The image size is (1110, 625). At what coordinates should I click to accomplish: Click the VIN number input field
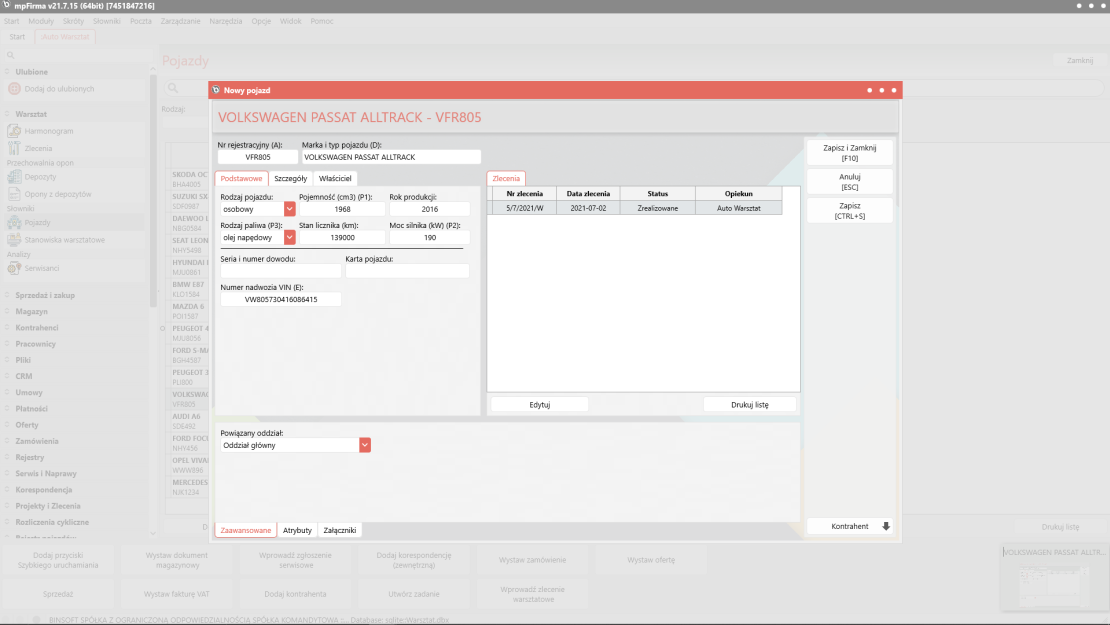[280, 299]
